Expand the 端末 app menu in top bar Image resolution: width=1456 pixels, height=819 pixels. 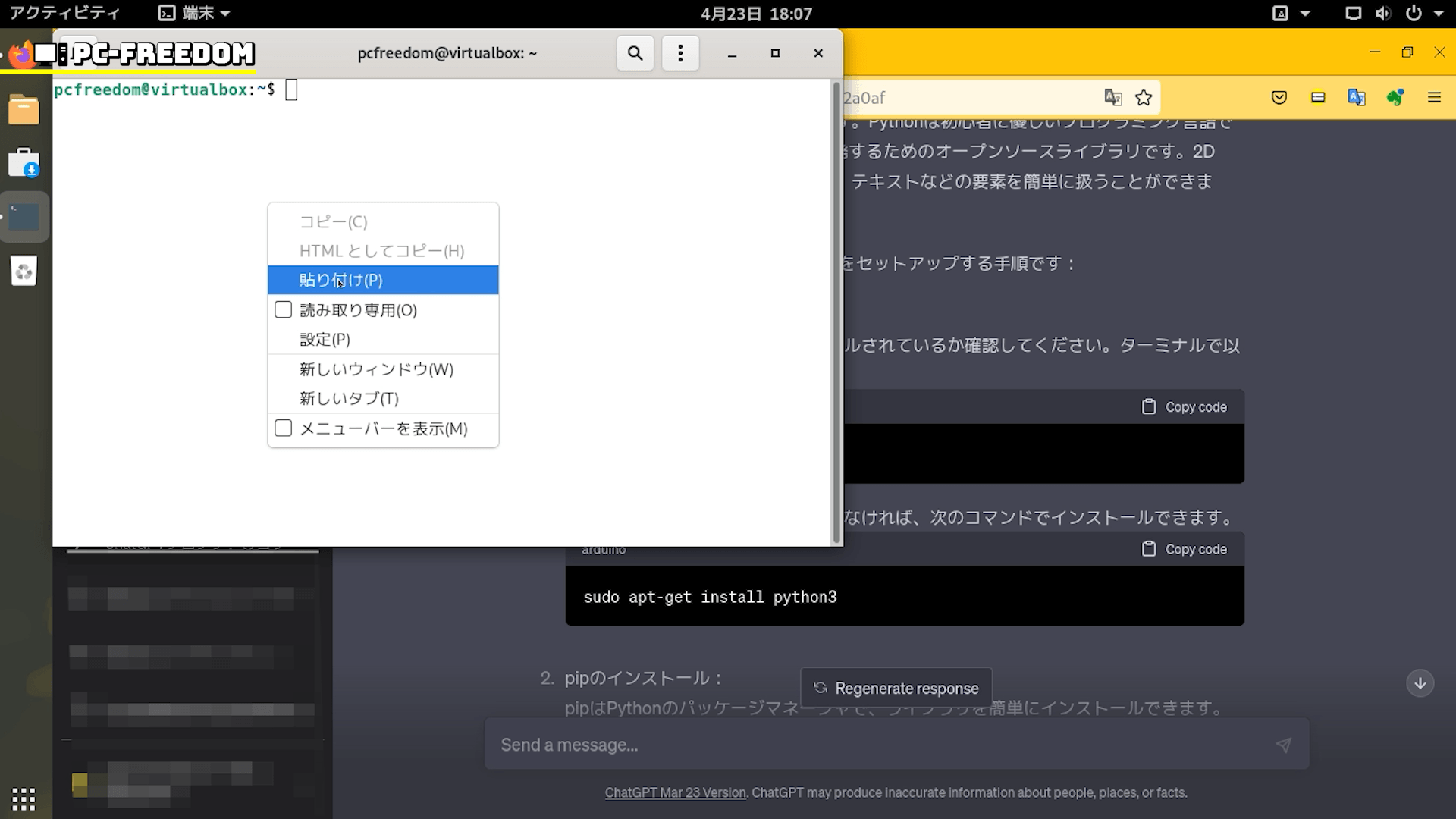pos(194,14)
